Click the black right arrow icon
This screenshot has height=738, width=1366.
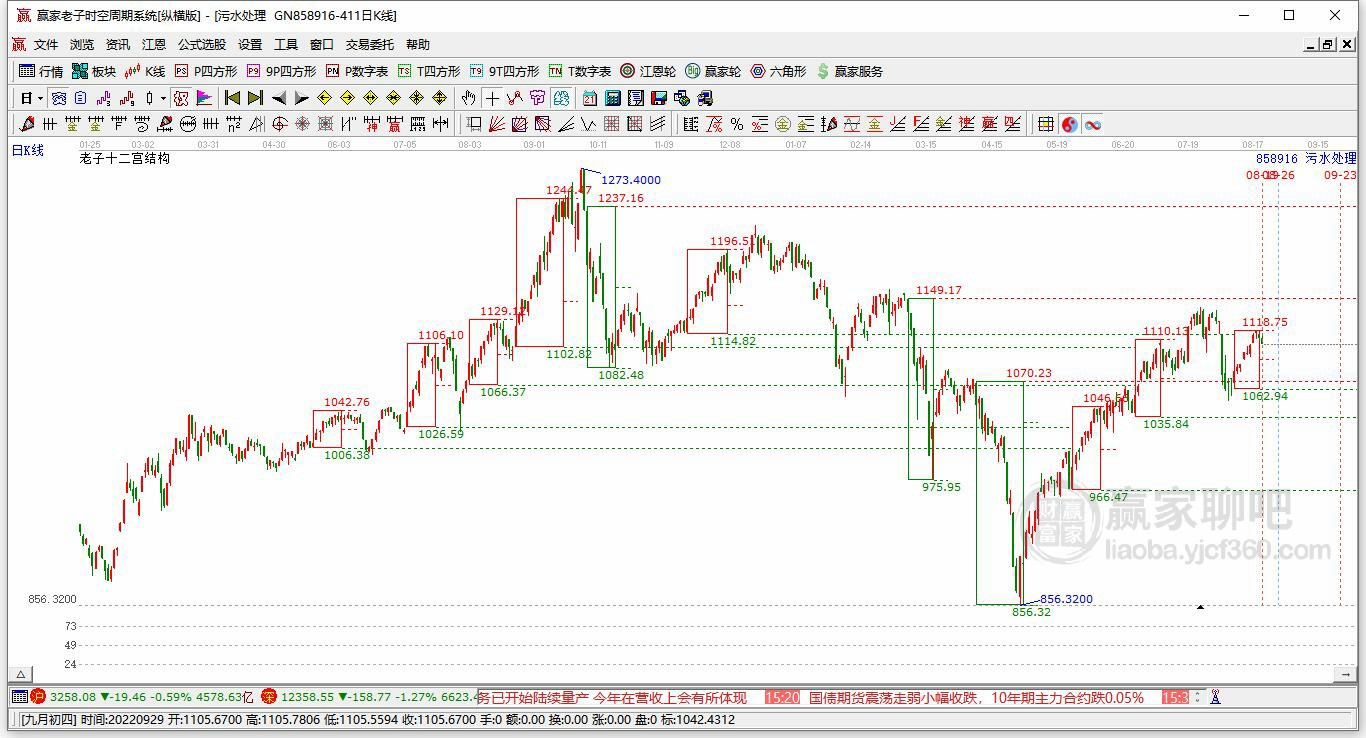pyautogui.click(x=301, y=98)
